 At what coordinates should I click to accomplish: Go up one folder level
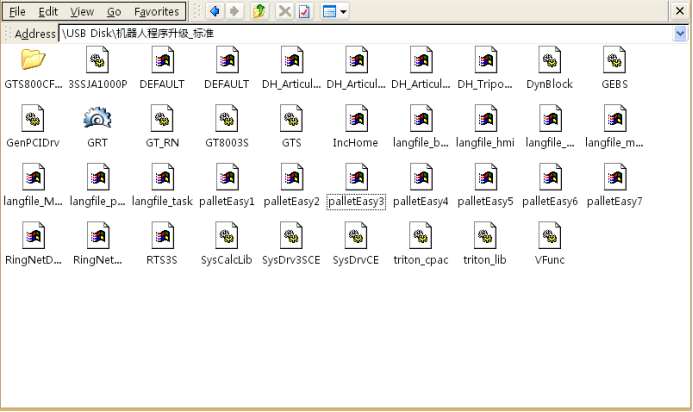[x=259, y=11]
